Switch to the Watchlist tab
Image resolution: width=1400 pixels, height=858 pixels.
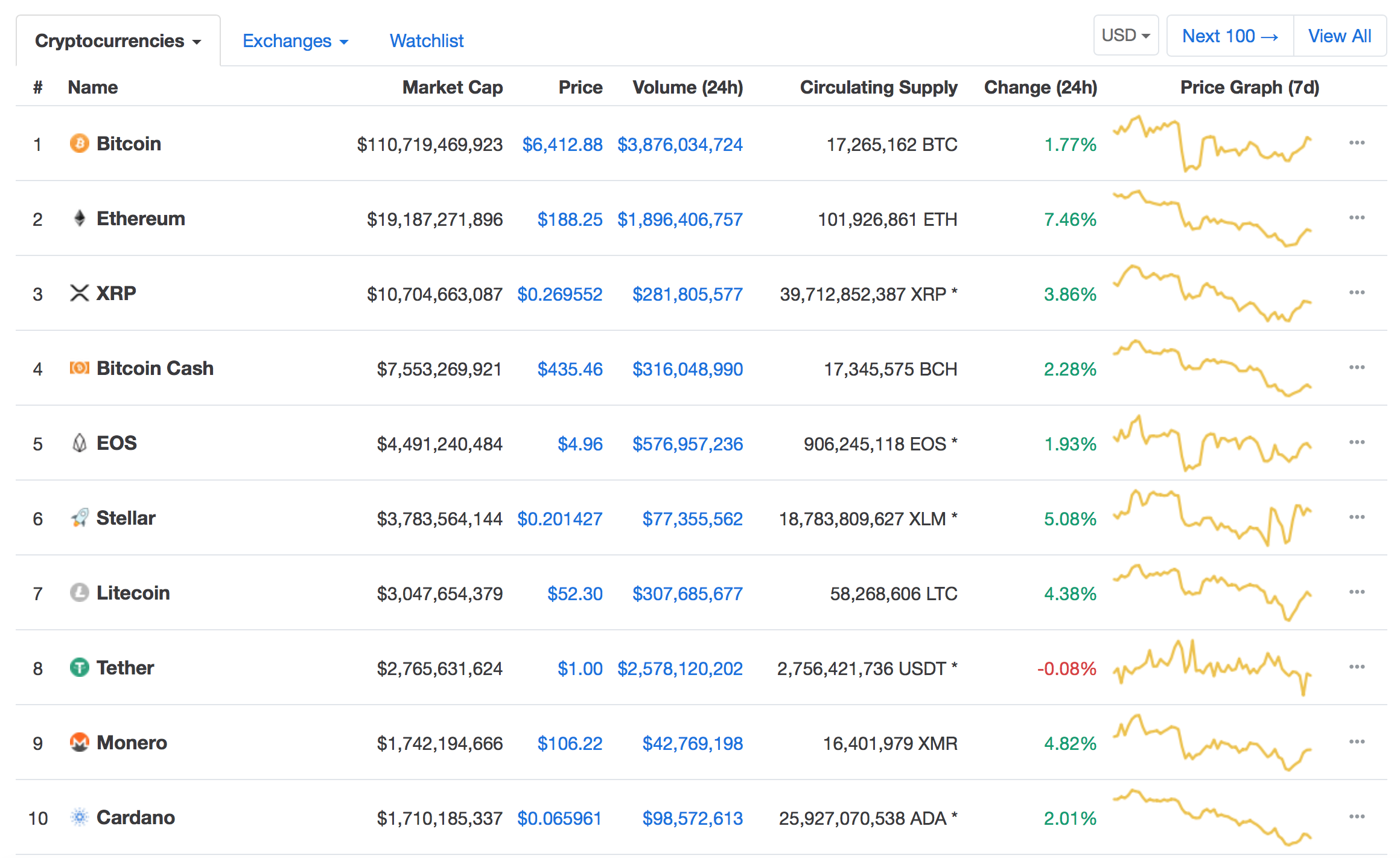point(426,41)
